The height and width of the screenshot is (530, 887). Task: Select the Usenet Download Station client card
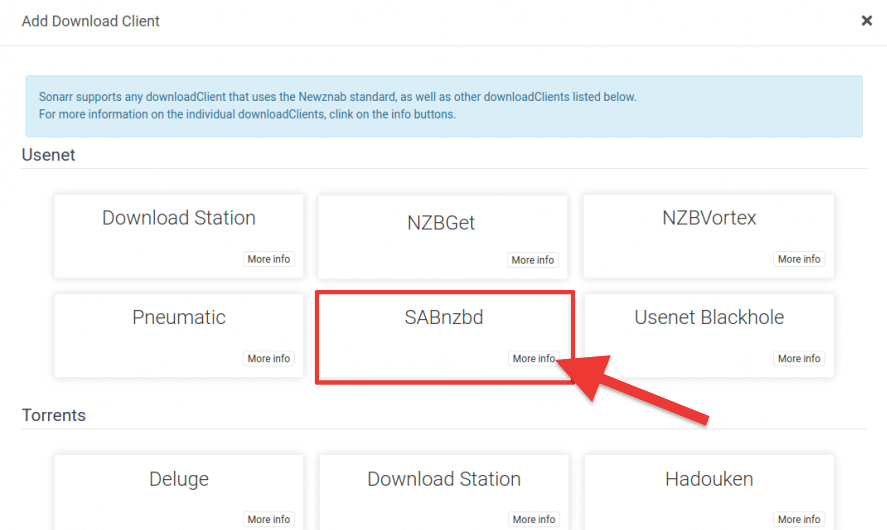point(179,219)
